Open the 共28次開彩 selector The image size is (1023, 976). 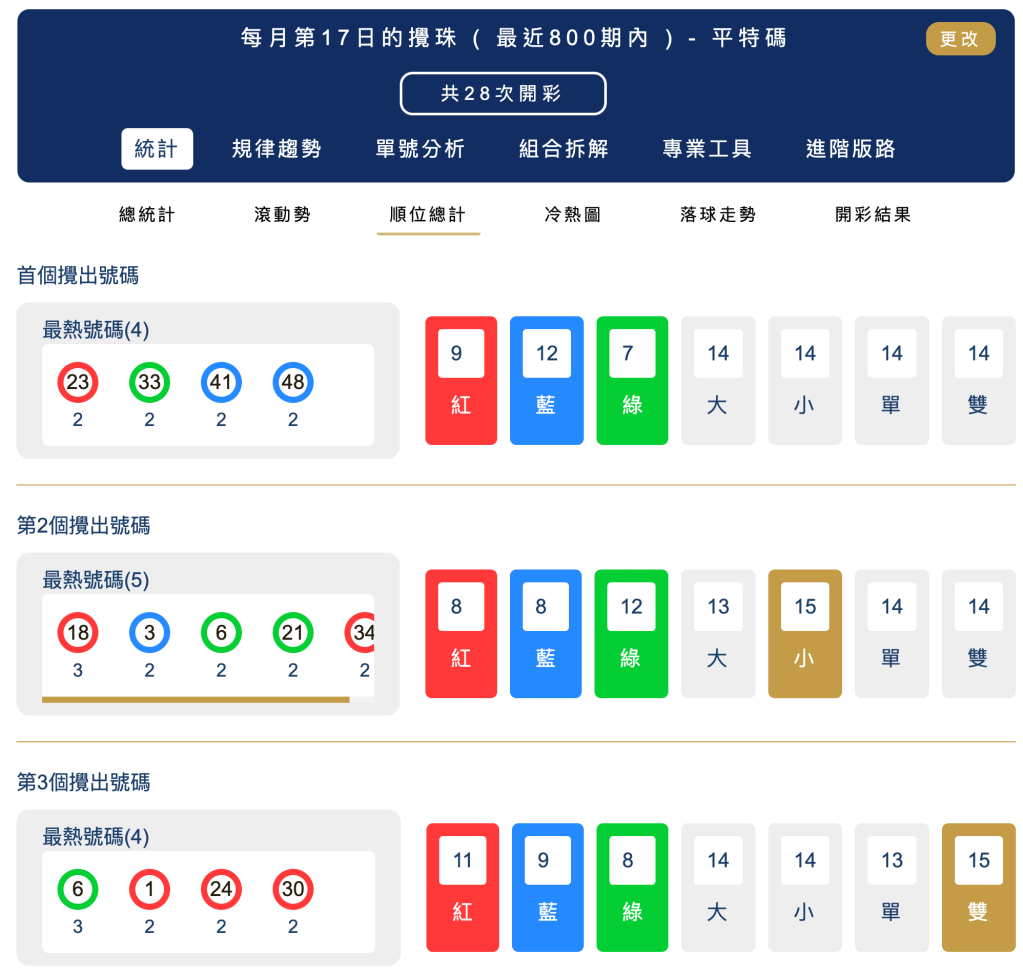point(503,93)
